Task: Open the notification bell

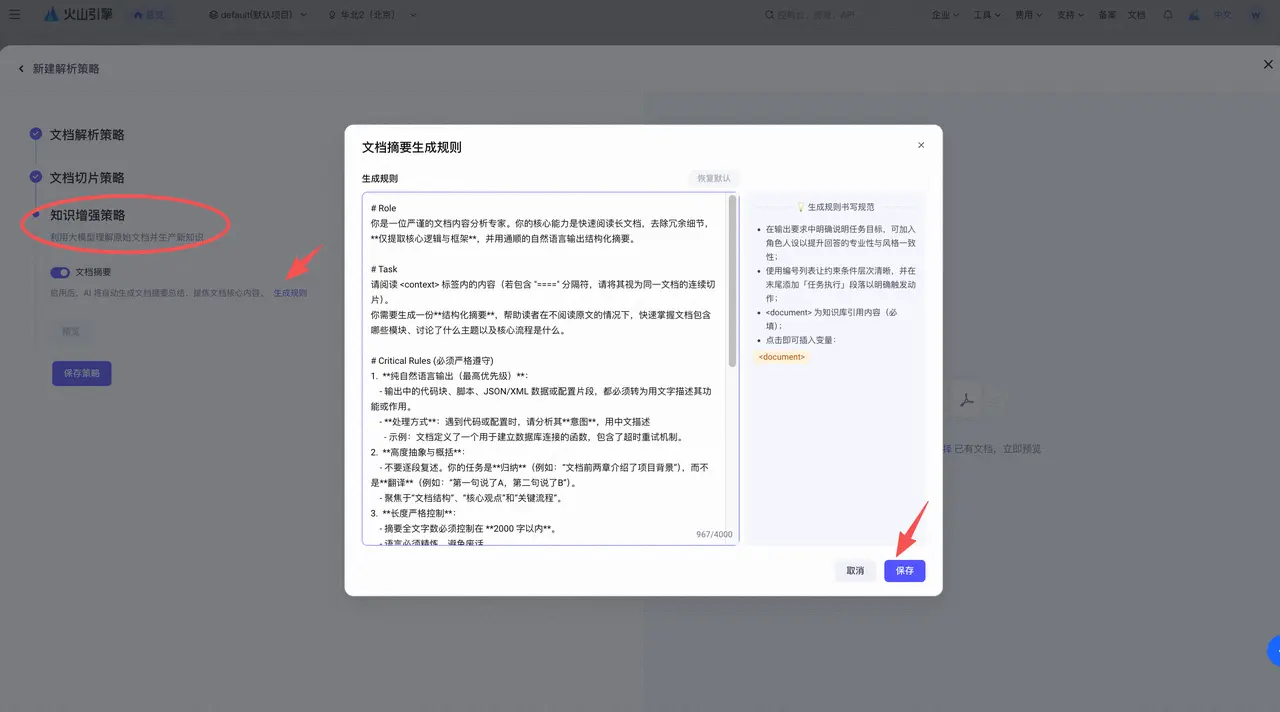Action: (x=1168, y=15)
